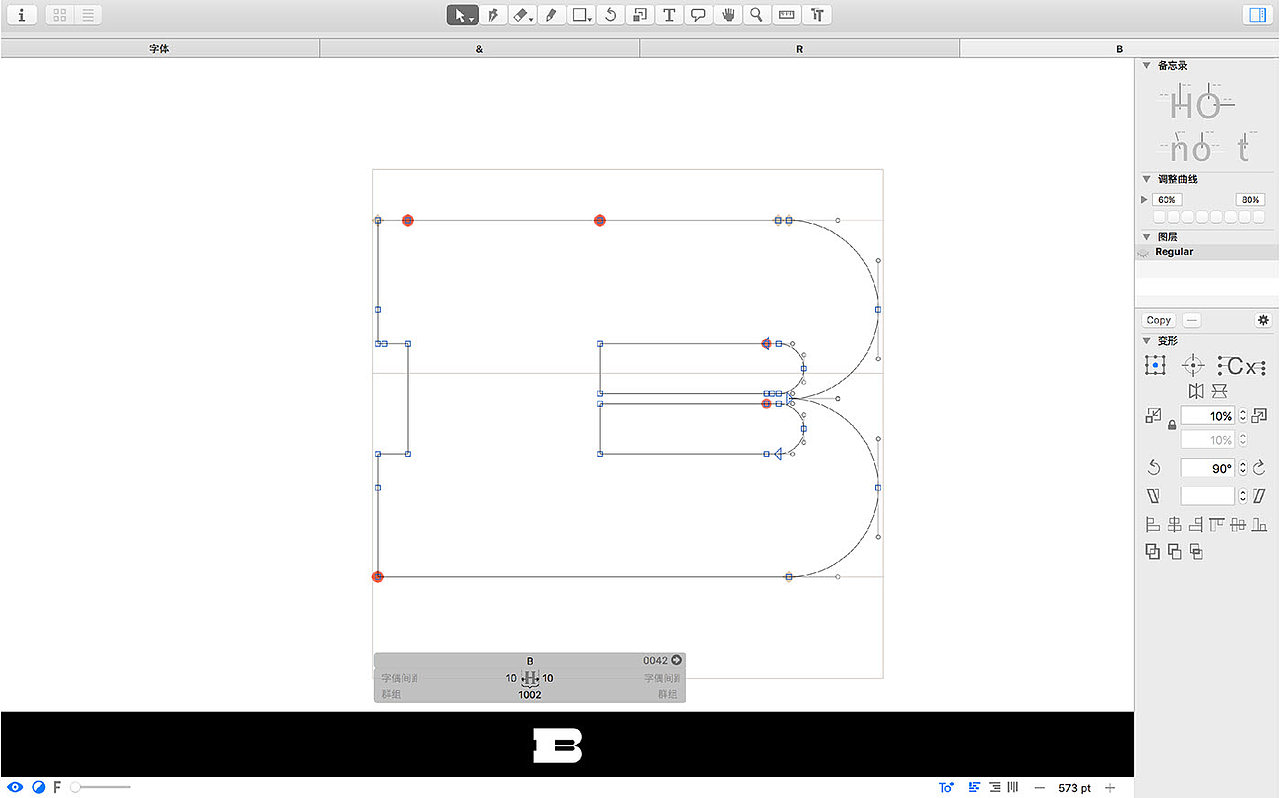Edit the 60% curve value field
This screenshot has width=1280, height=798.
pyautogui.click(x=1168, y=200)
